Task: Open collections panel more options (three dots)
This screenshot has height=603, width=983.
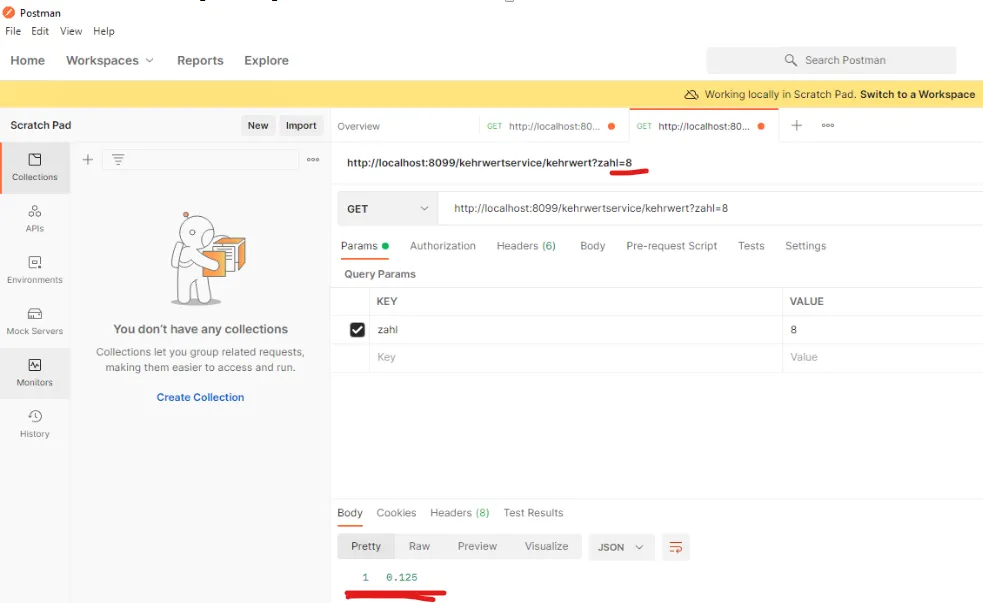Action: tap(313, 160)
